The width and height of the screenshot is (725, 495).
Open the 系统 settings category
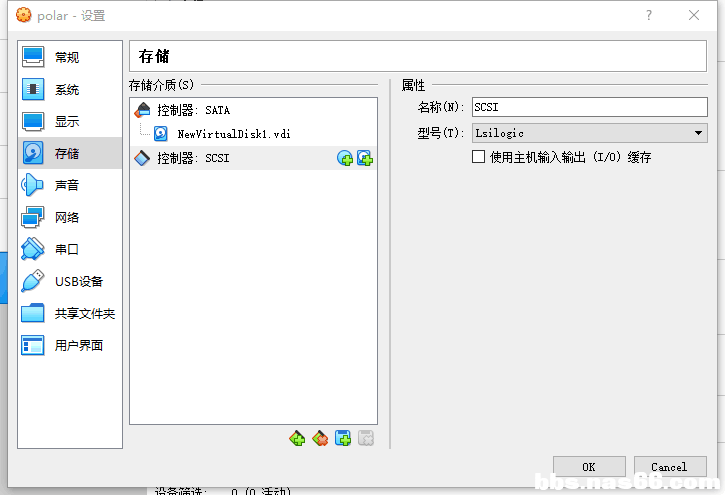pos(69,89)
